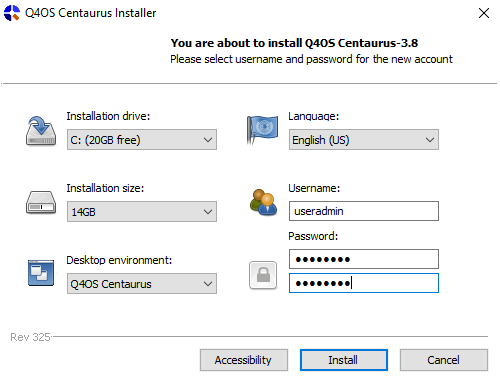Click the password confirmation field
500x383 pixels.
pos(364,283)
